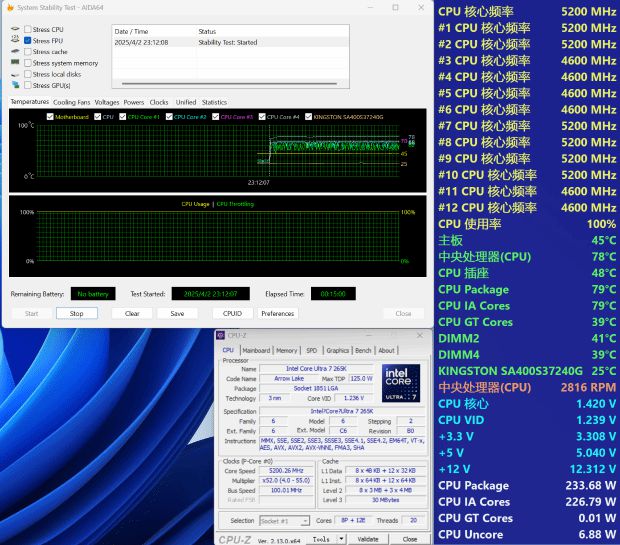The width and height of the screenshot is (620, 545).
Task: Click the #12 CPU 核心频率 4600 MHz row
Action: pyautogui.click(x=527, y=208)
